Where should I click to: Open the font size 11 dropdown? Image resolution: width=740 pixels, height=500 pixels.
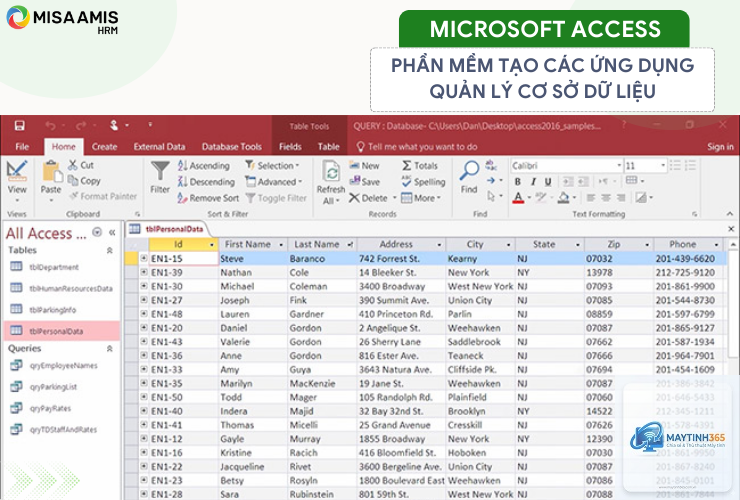pos(663,166)
